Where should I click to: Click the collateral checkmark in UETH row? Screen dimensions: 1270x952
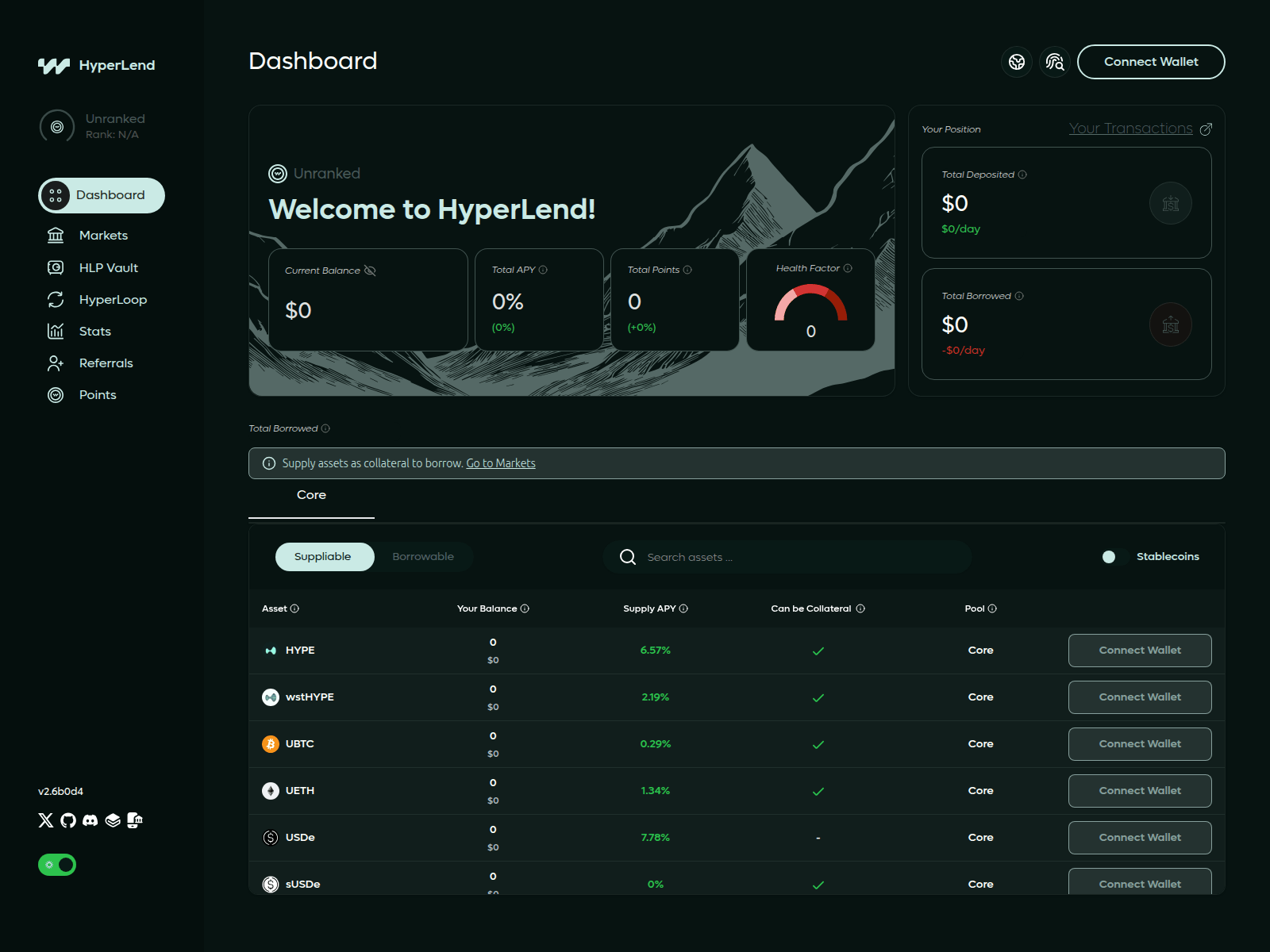pos(818,792)
